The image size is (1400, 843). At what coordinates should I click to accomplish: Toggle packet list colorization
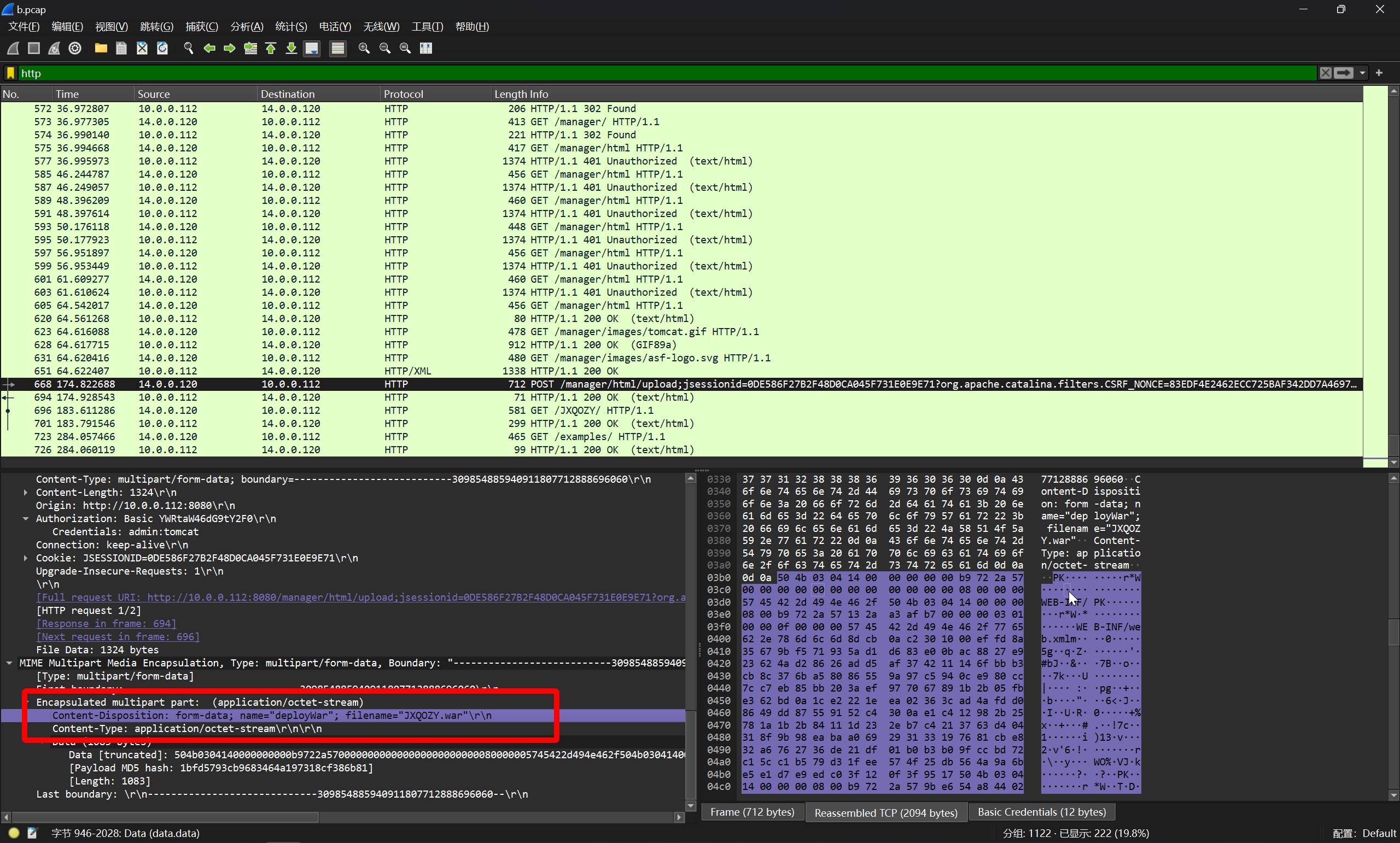(337, 48)
